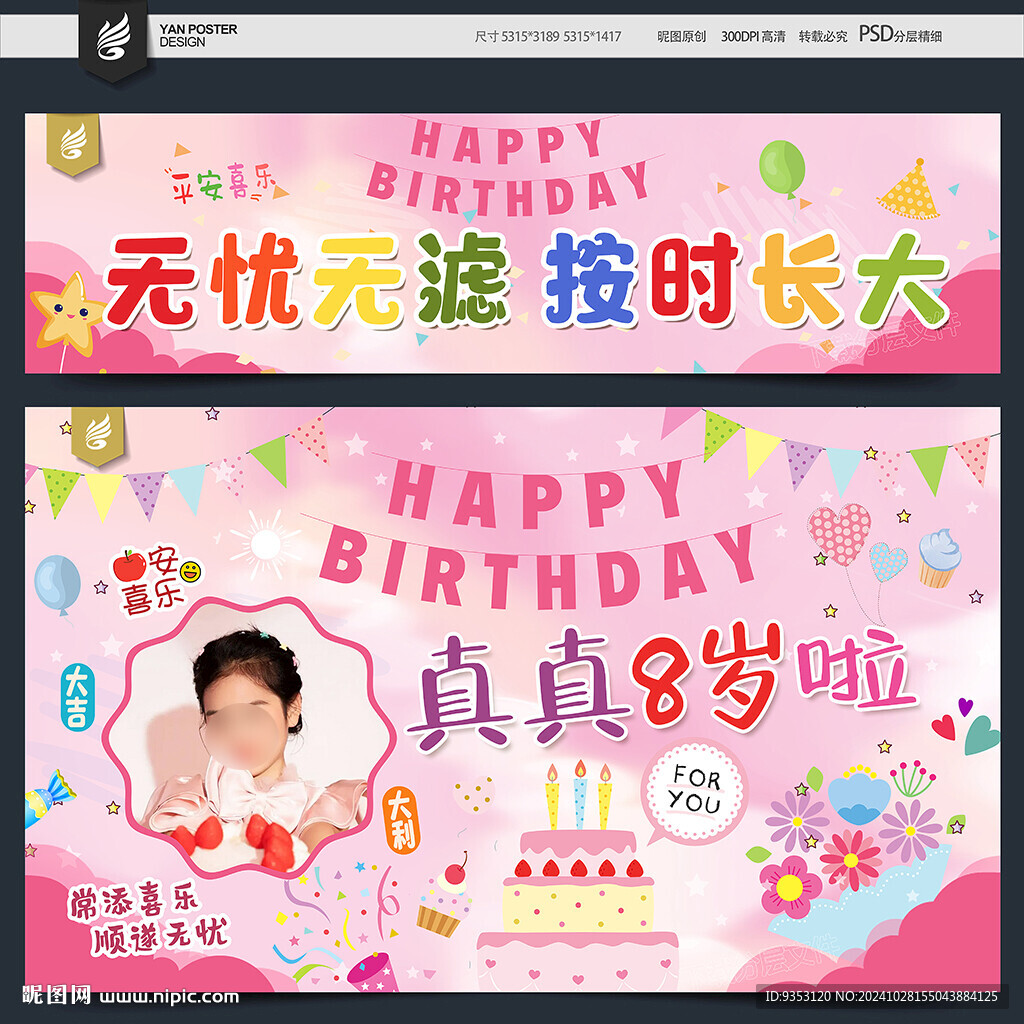Click the blue frosted cupcake
This screenshot has height=1024, width=1024.
939,558
